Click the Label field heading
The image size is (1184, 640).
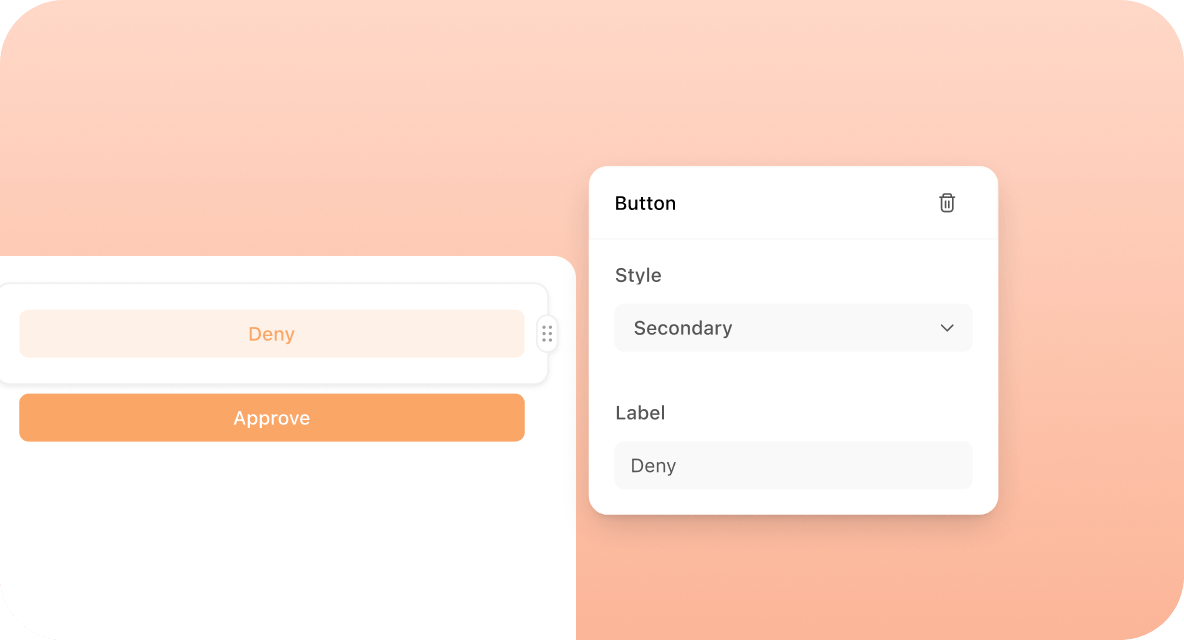click(x=640, y=412)
